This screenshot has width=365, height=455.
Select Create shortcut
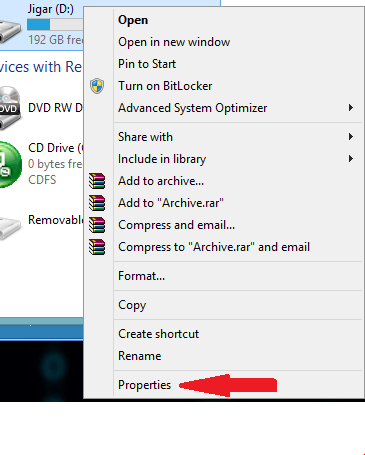click(238, 334)
